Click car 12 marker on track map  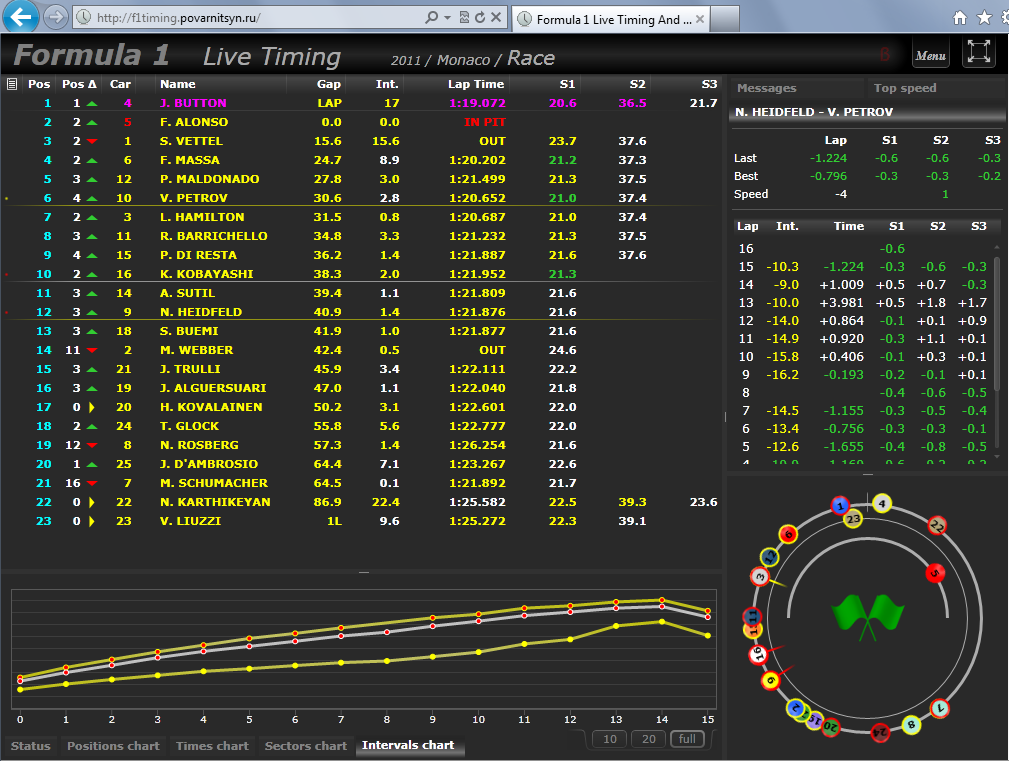click(770, 557)
